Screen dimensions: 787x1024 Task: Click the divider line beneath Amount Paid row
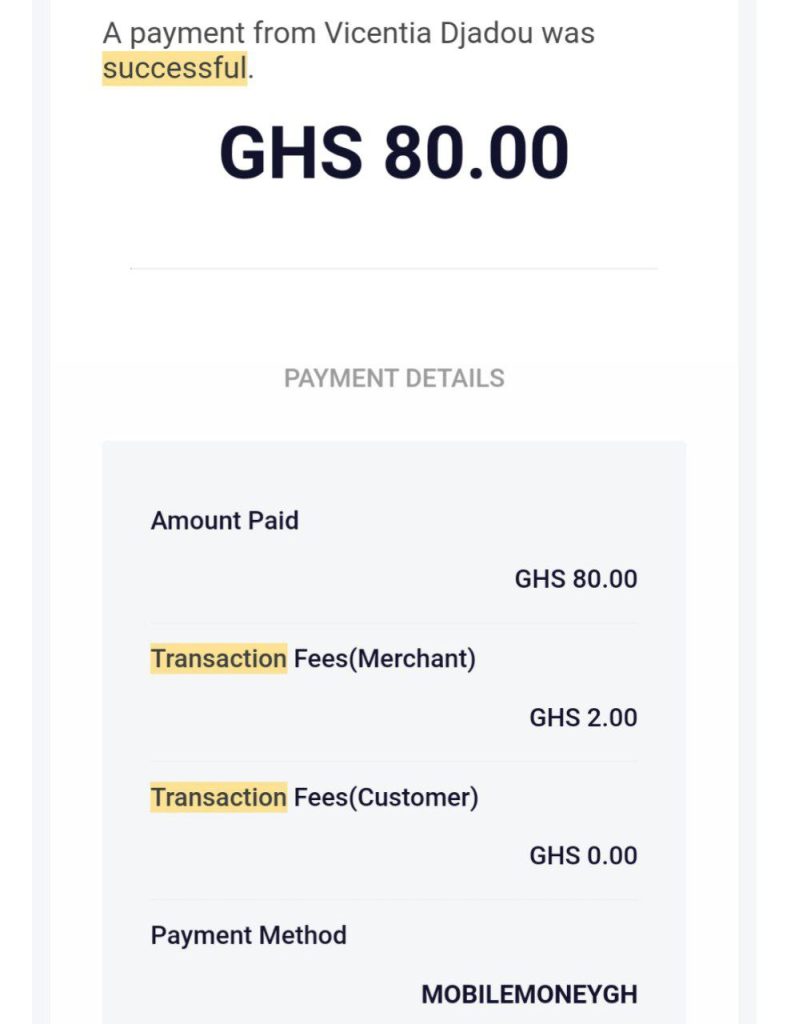(394, 623)
